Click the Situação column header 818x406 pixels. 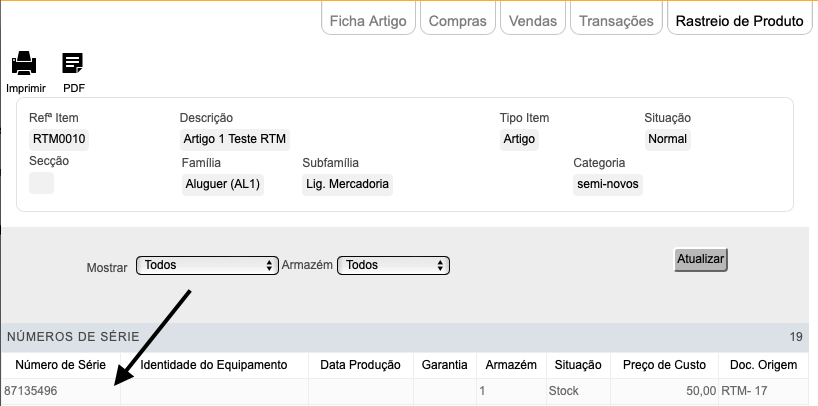pyautogui.click(x=578, y=365)
